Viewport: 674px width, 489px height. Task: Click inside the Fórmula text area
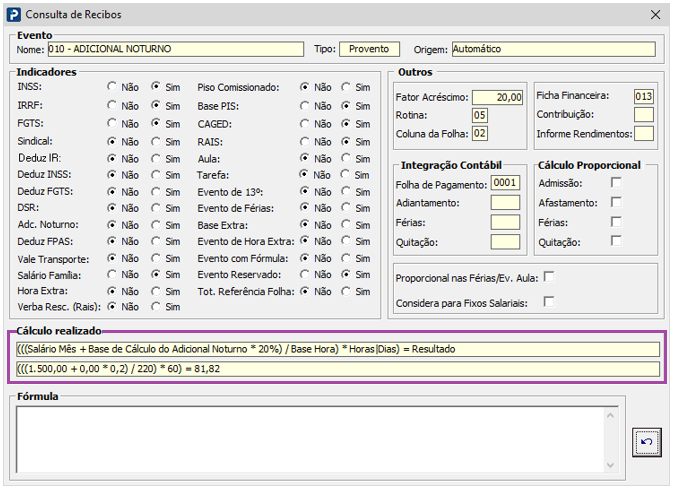[320, 438]
